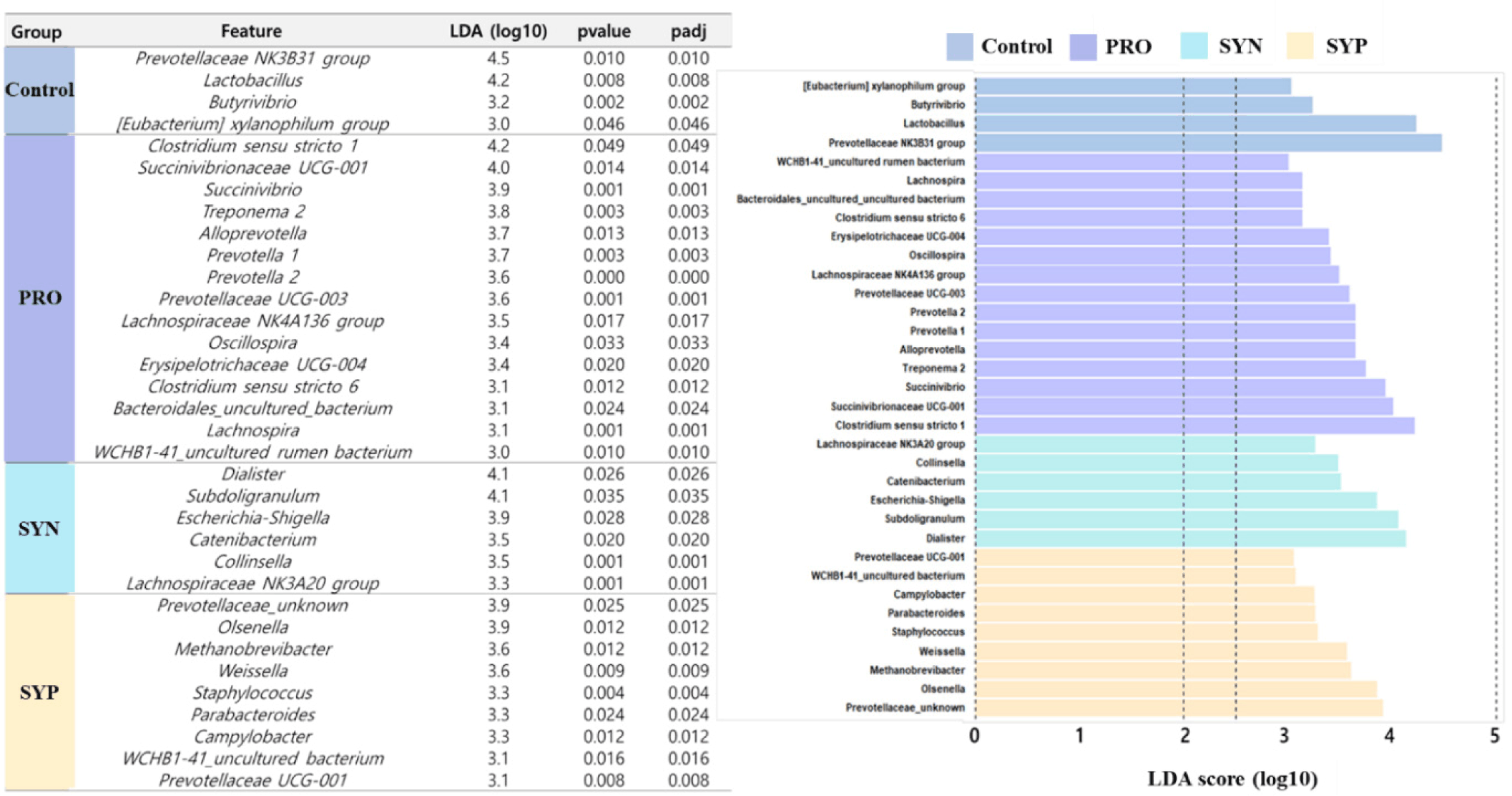Screen dimensions: 1512x796
Task: Click the Group column header
Action: (36, 33)
